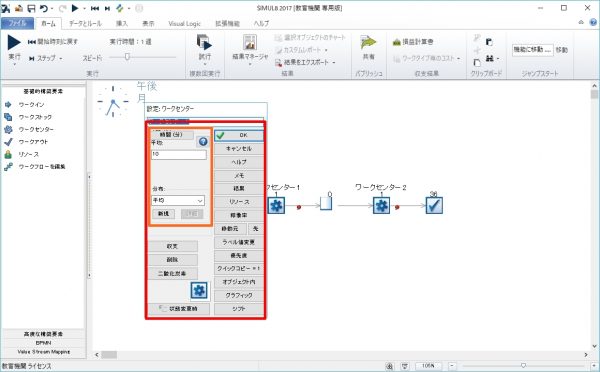The width and height of the screenshot is (600, 372).
Task: Click the blue help icon at top right
Action: [593, 23]
